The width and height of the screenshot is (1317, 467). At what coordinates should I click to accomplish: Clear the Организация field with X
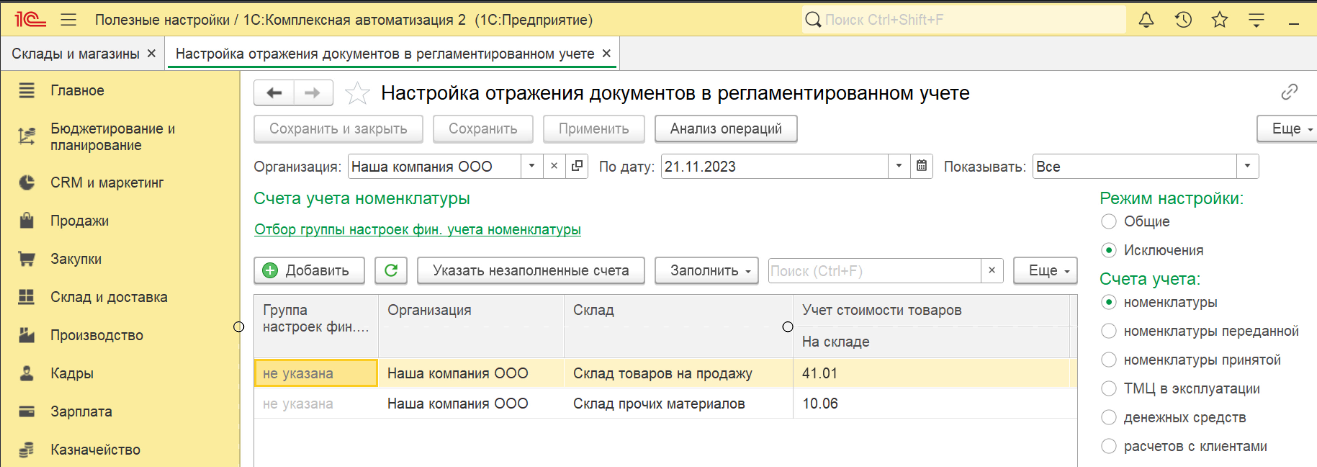click(555, 167)
